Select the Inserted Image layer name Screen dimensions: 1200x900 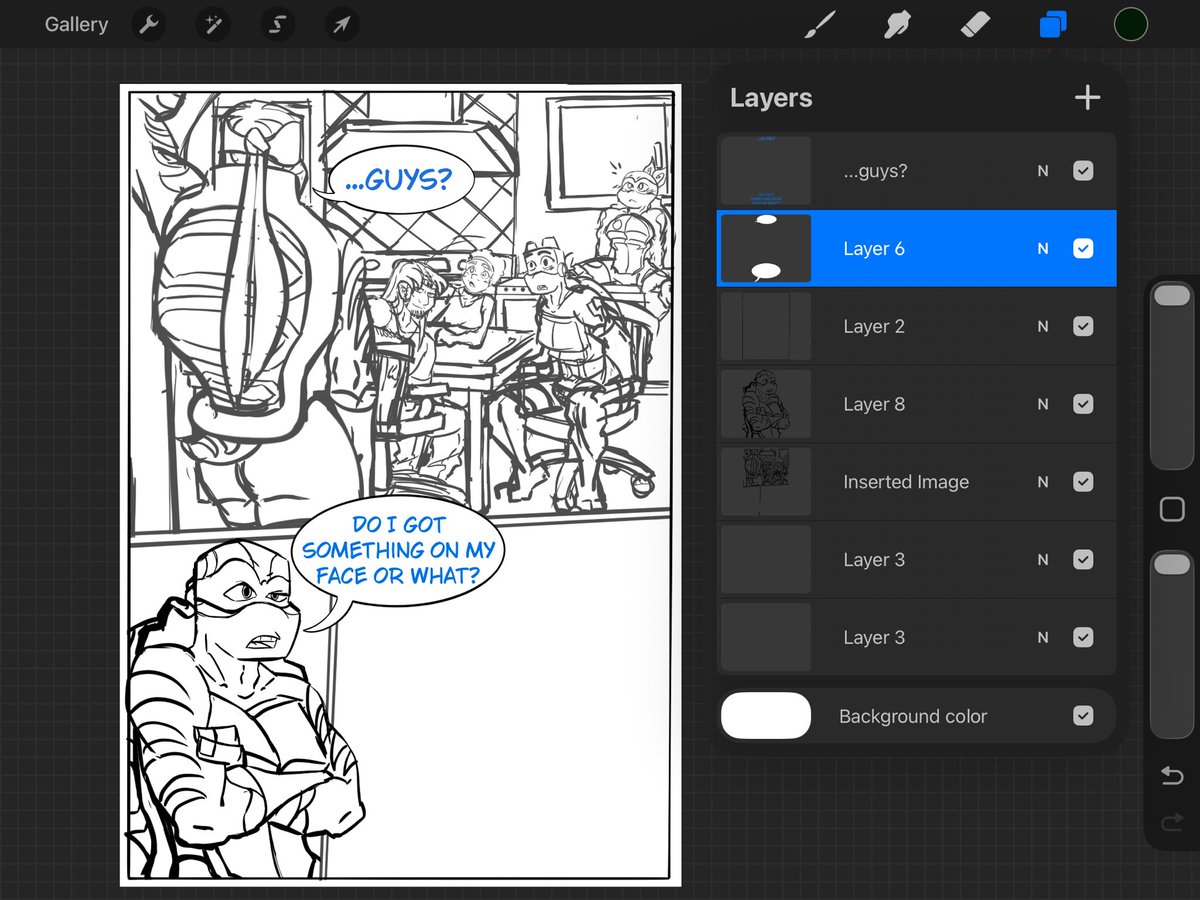pos(906,482)
